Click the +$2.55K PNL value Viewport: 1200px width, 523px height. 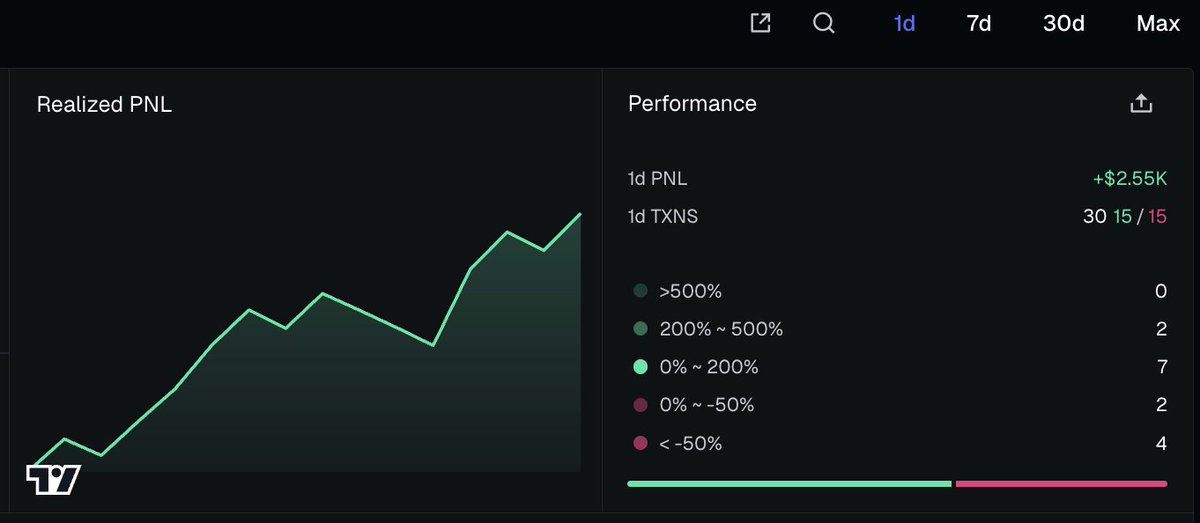(x=1130, y=179)
